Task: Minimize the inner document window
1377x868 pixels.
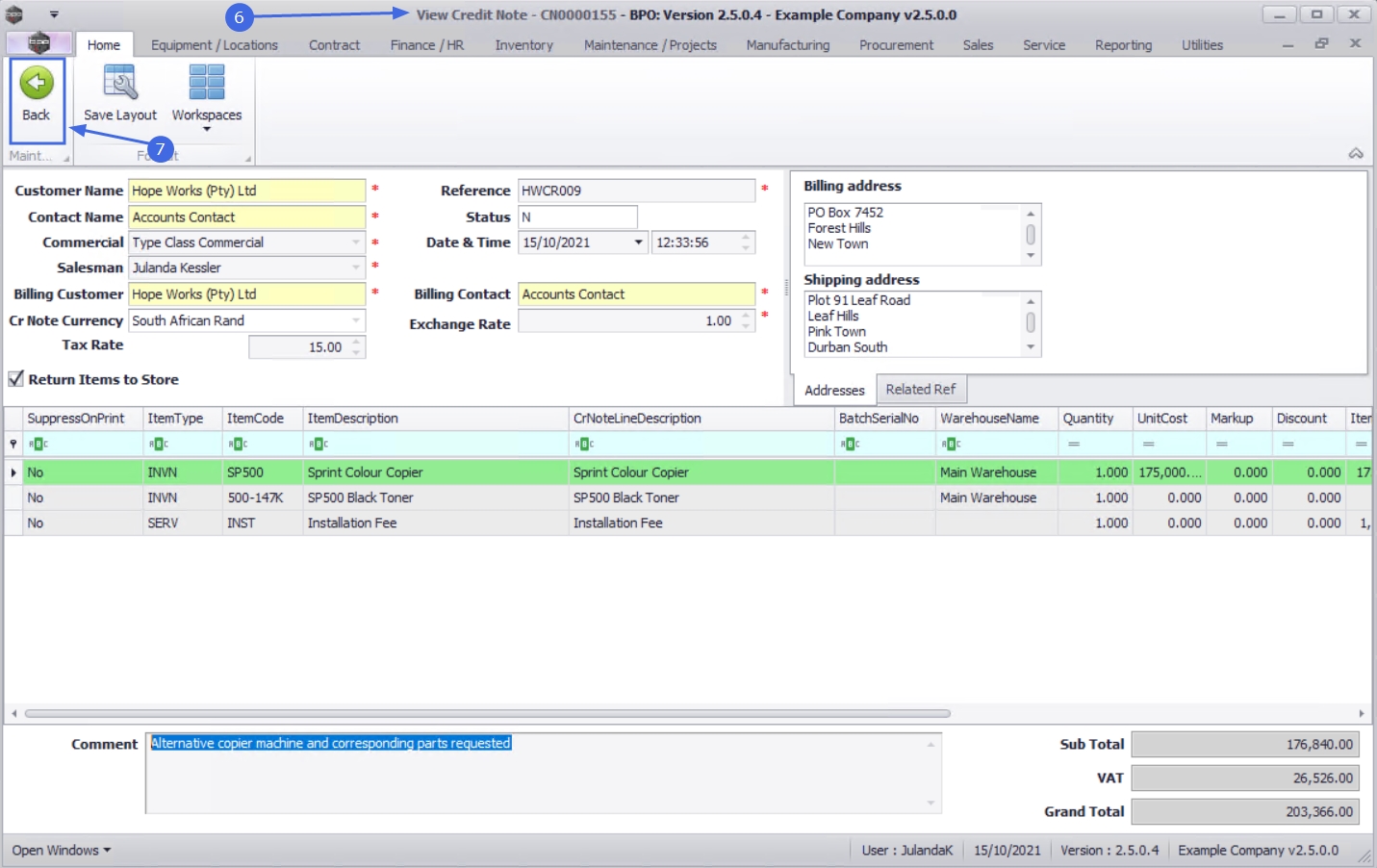Action: pos(1288,44)
